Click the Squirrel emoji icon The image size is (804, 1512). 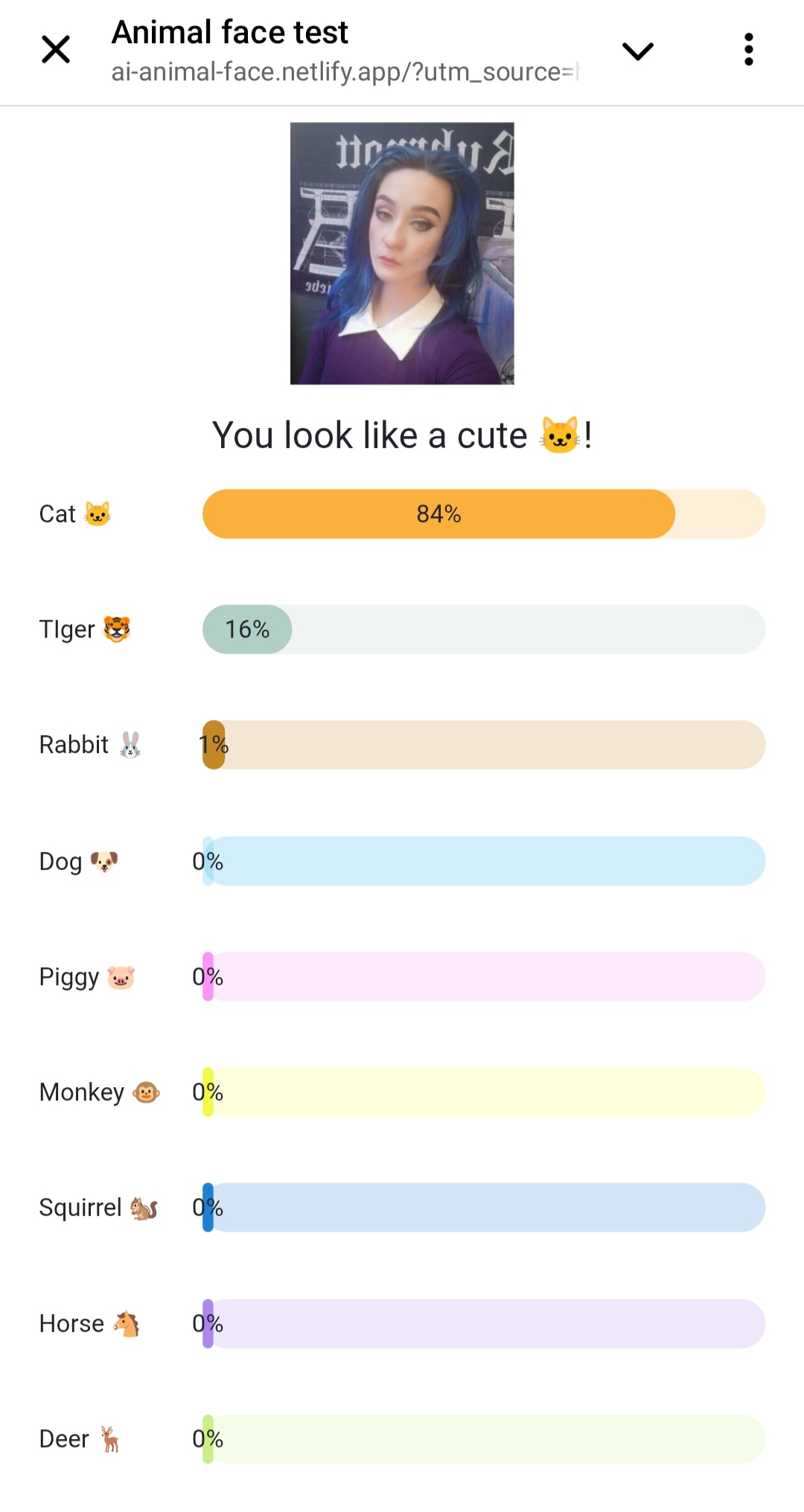(144, 1208)
